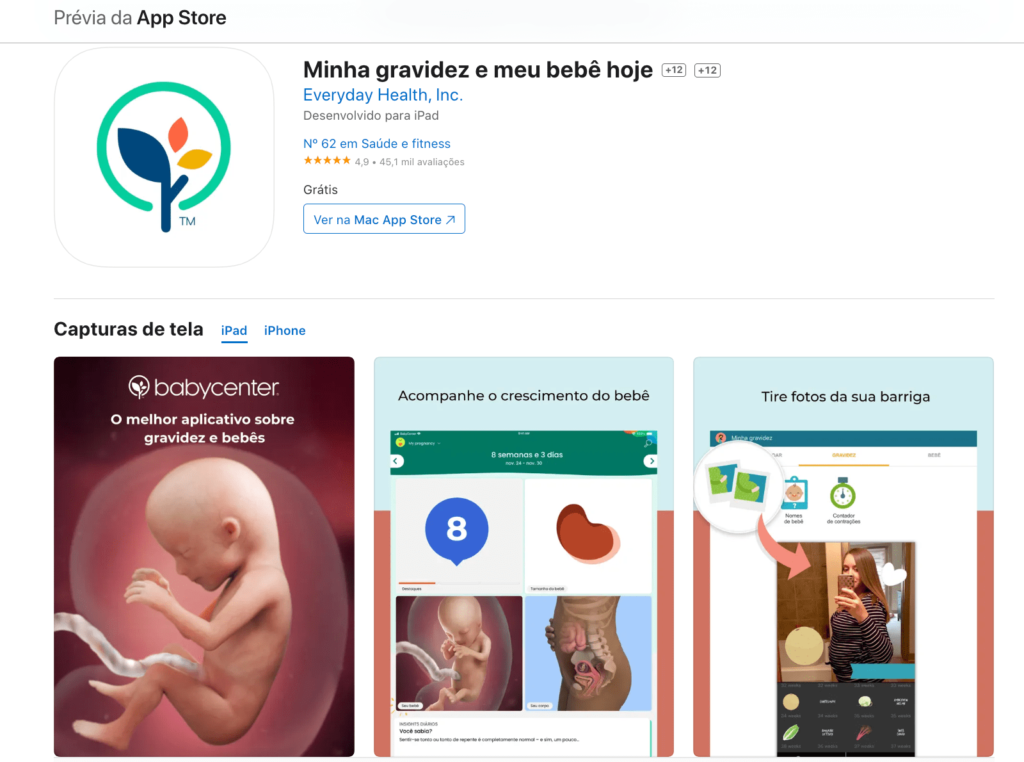1024x762 pixels.
Task: Click the right week navigation arrow
Action: pos(650,461)
